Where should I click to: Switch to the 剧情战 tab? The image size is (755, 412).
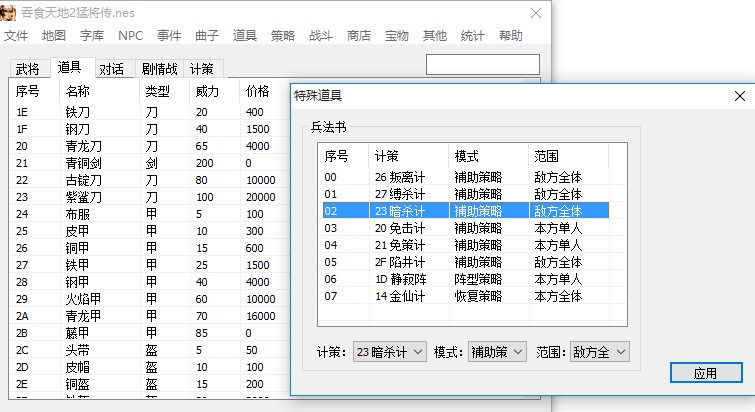pyautogui.click(x=159, y=69)
